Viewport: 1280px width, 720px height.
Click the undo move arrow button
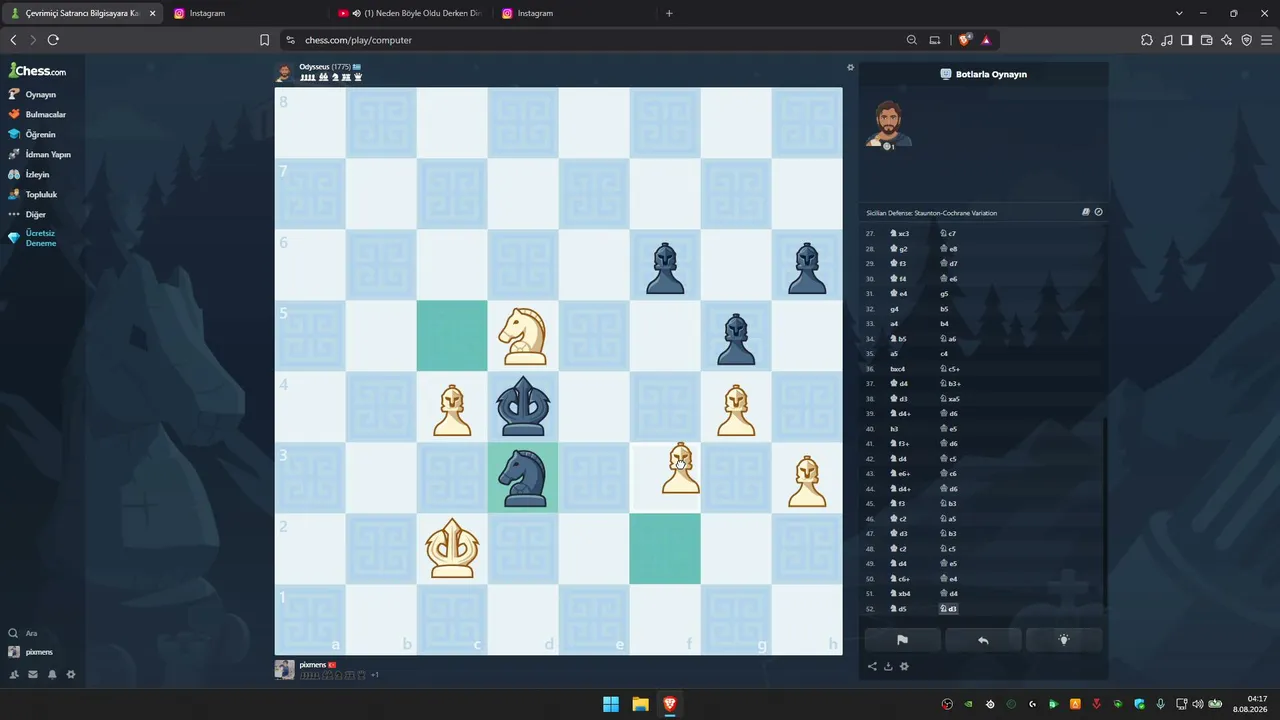click(x=983, y=640)
